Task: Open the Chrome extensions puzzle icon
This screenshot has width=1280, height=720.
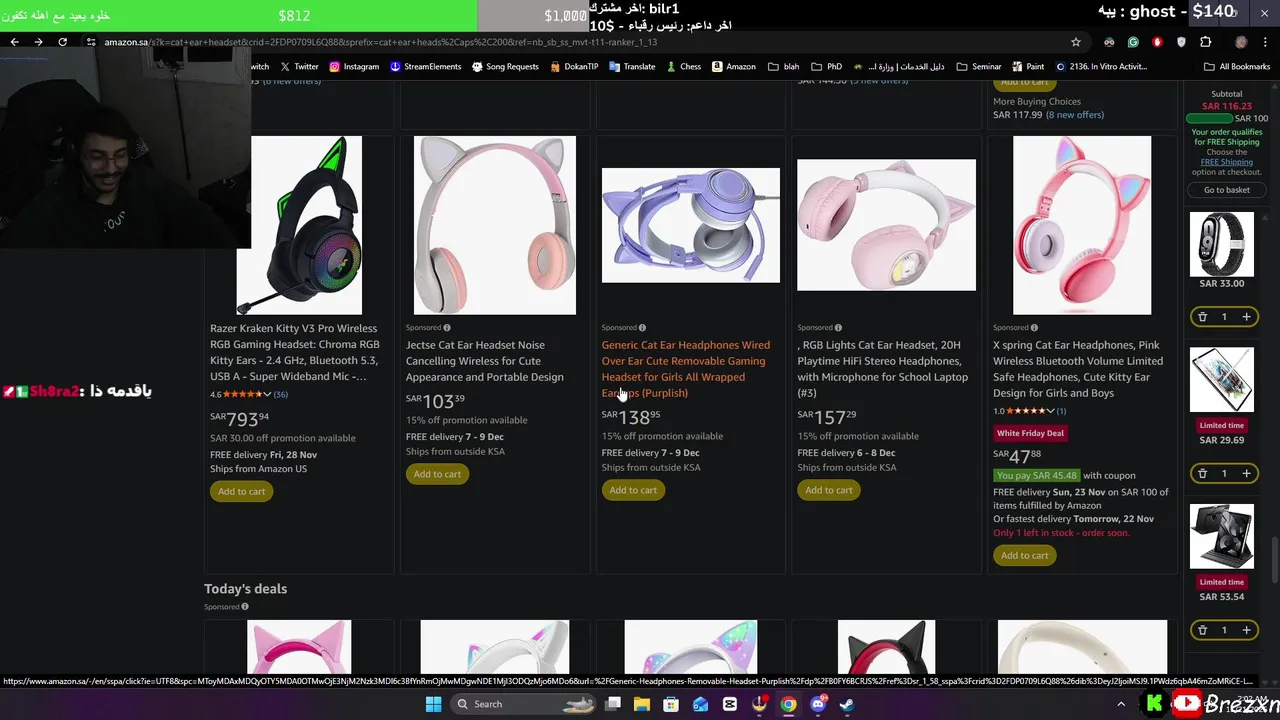Action: 1205,42
